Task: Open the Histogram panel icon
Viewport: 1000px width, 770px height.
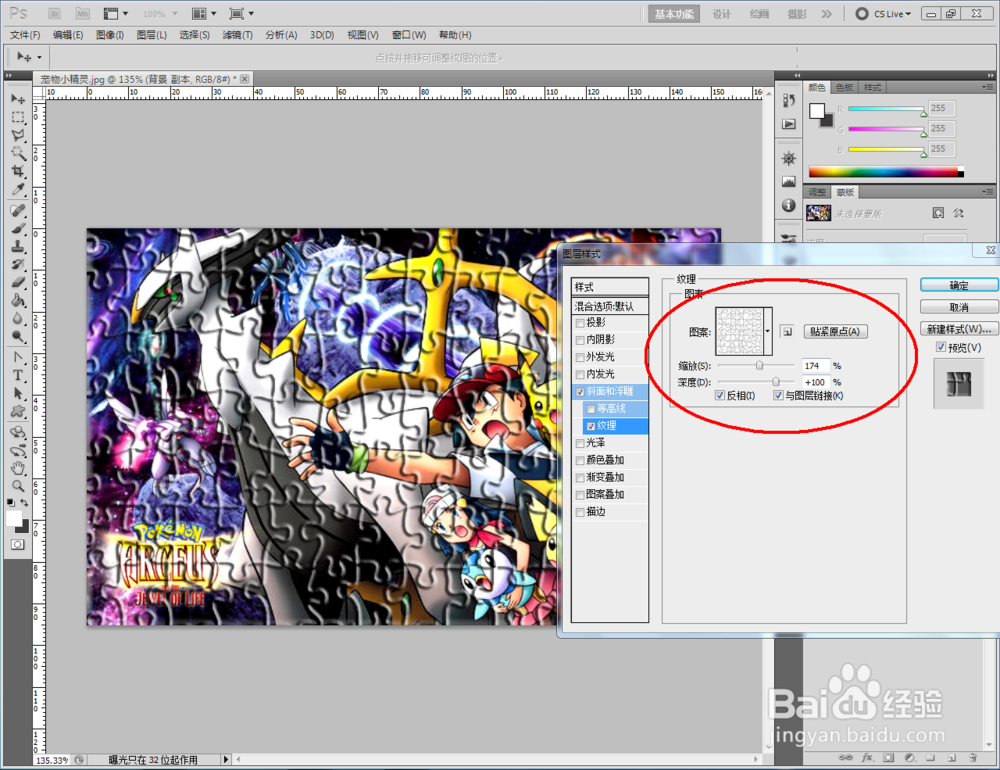Action: coord(789,182)
